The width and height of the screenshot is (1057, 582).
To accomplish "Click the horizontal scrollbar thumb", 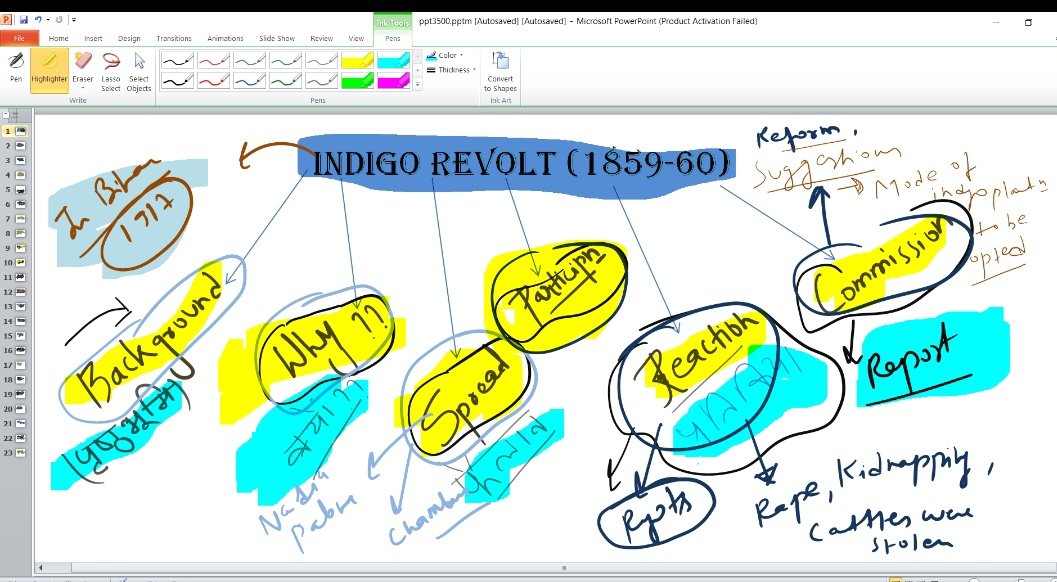I will pos(564,568).
